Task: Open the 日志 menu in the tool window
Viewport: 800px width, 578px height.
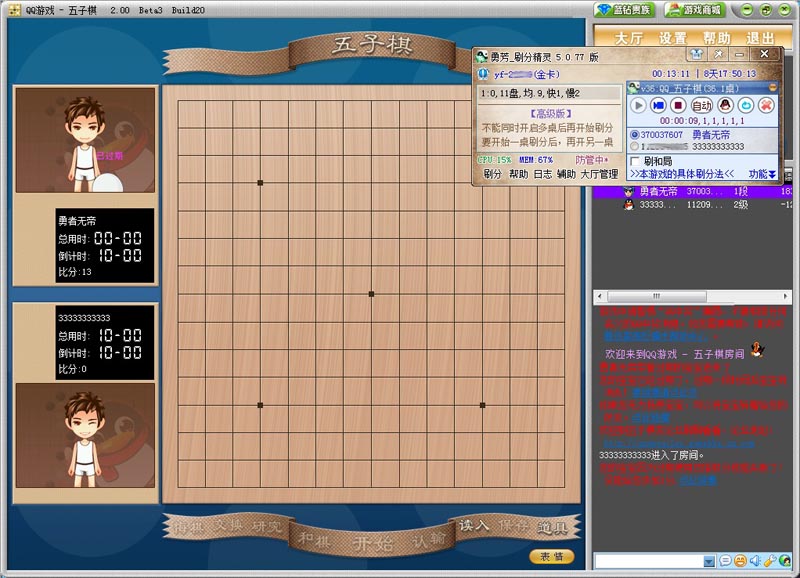Action: 542,174
